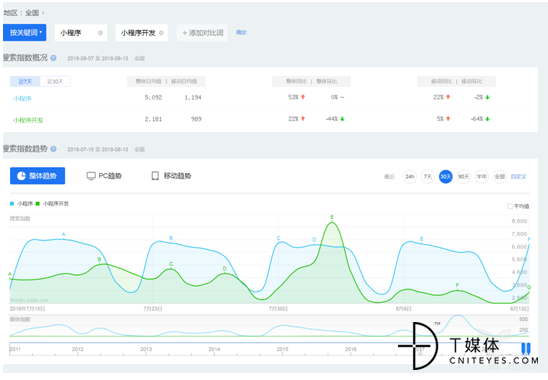The width and height of the screenshot is (548, 380).
Task: Click the 整体同比 column header
Action: click(296, 81)
